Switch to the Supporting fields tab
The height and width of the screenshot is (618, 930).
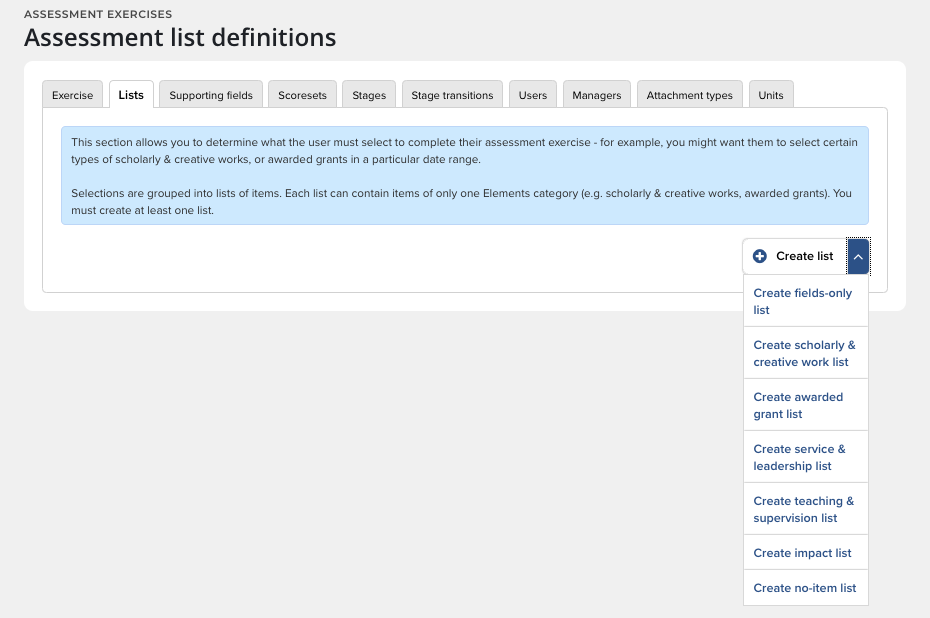[x=211, y=95]
